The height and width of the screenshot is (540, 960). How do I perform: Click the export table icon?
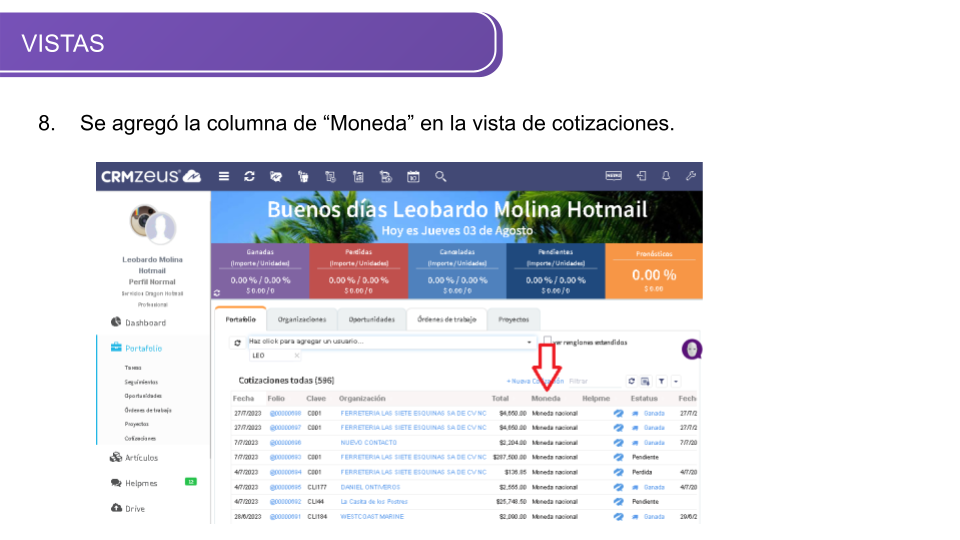[x=645, y=381]
